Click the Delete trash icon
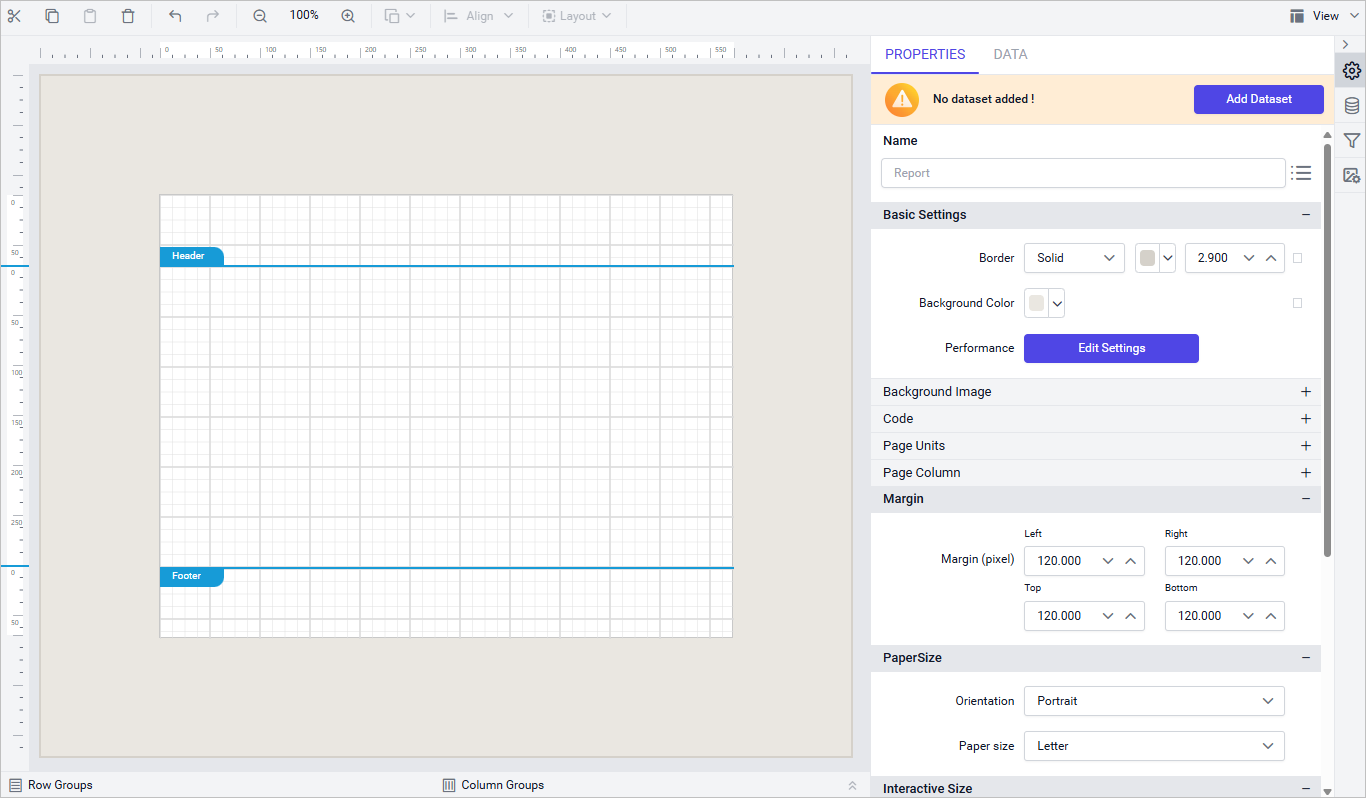1366x798 pixels. 128,16
